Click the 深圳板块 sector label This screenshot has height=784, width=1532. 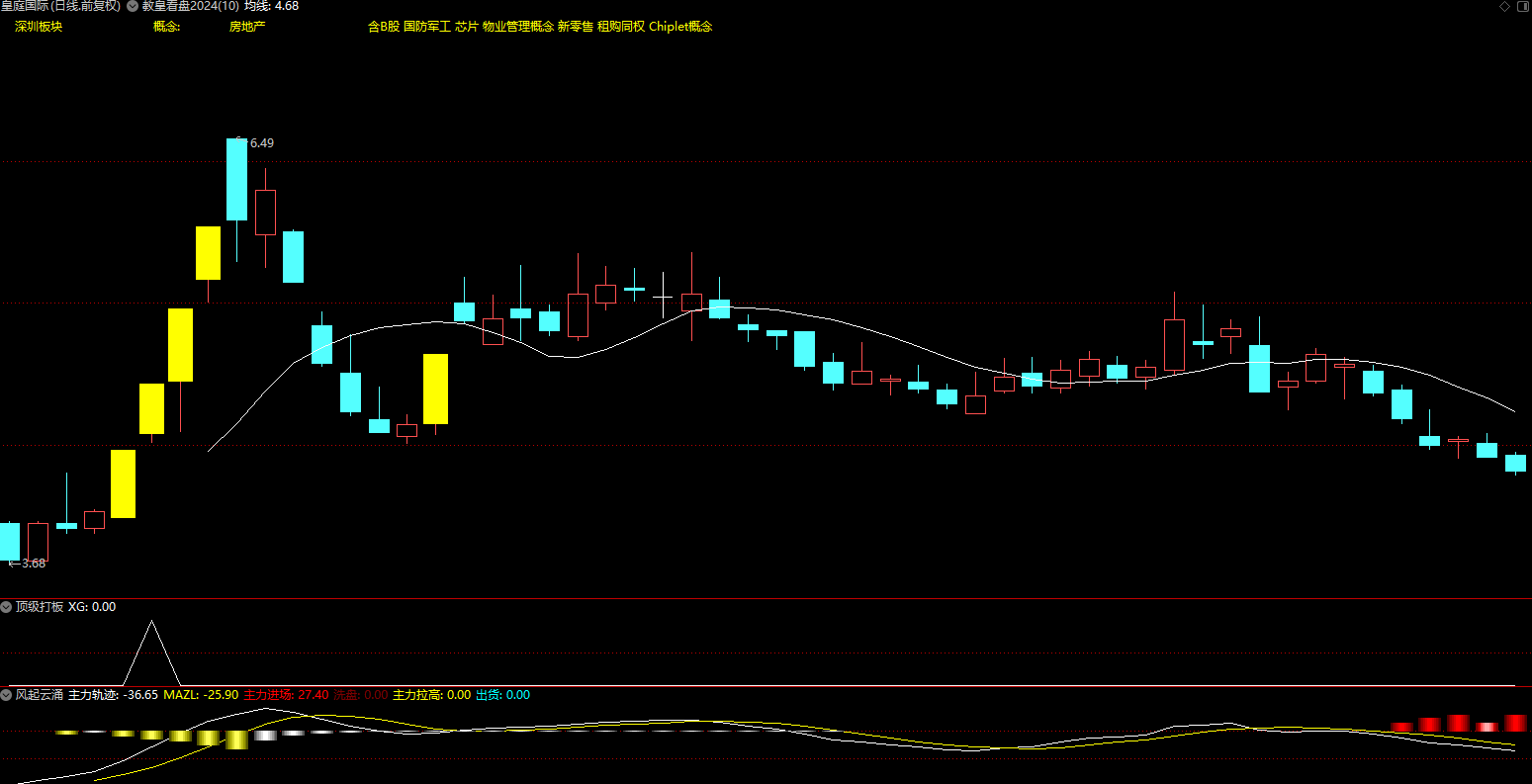coord(39,27)
